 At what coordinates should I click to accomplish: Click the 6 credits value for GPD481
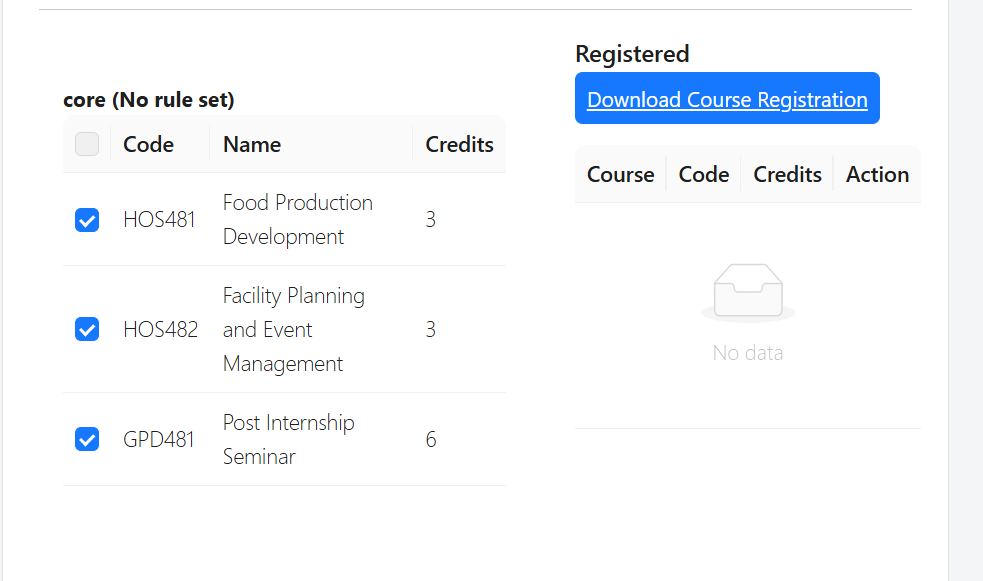pyautogui.click(x=431, y=439)
